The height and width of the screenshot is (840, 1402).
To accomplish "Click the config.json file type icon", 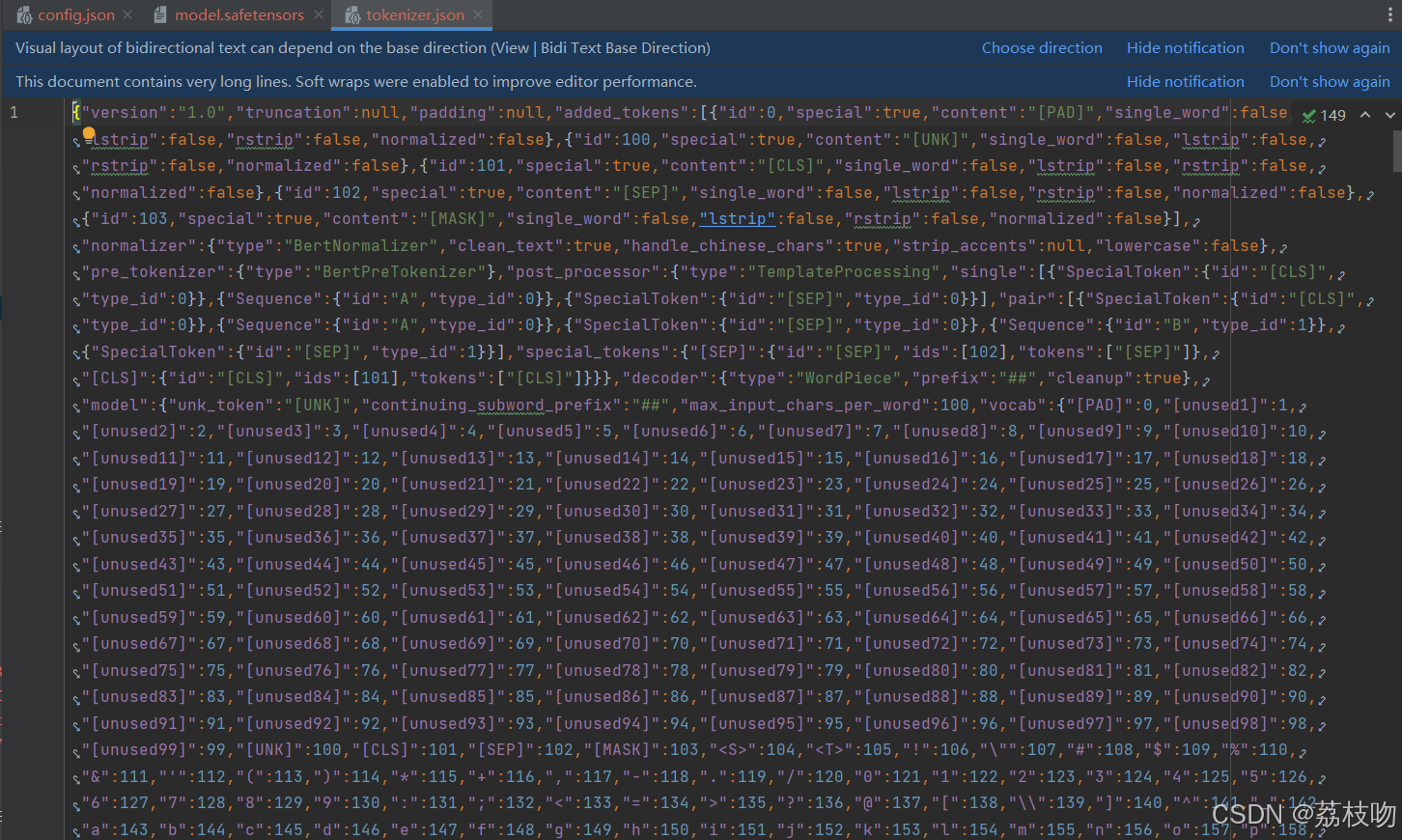I will pyautogui.click(x=24, y=14).
